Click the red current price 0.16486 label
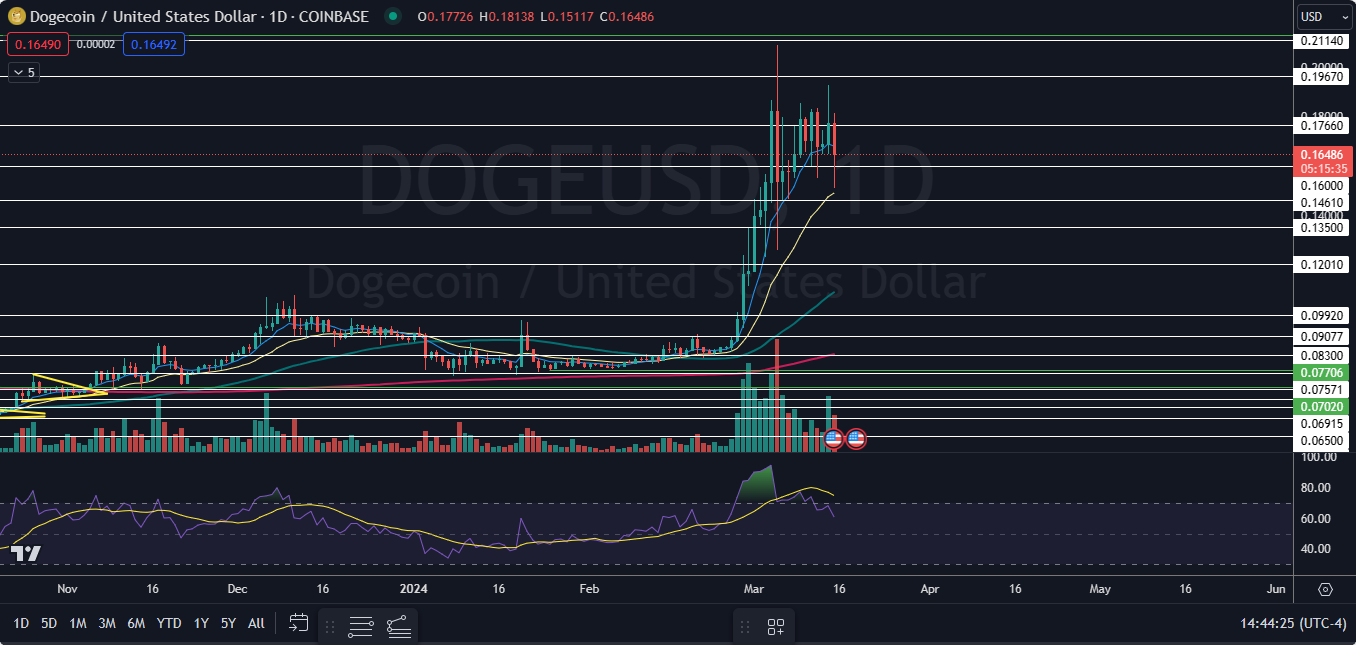1356x645 pixels. click(1321, 155)
